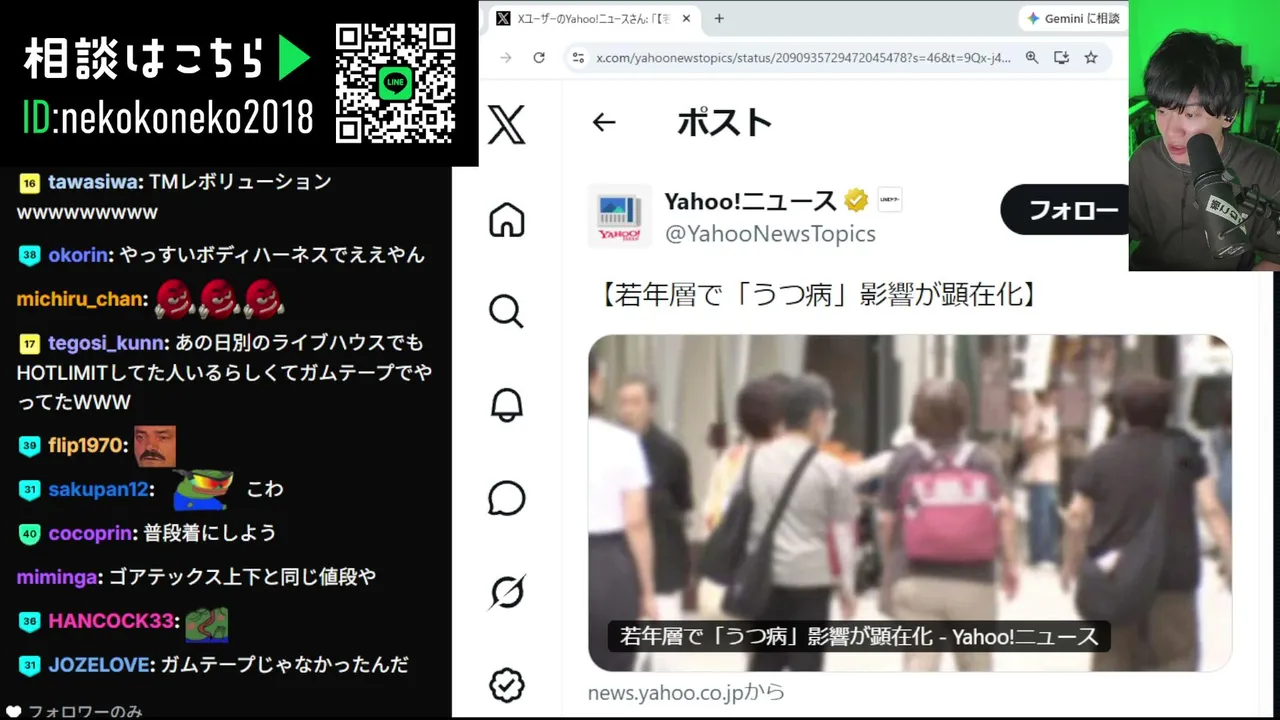The height and width of the screenshot is (720, 1280).
Task: Click cocoprin's level 40 chat badge
Action: point(29,534)
